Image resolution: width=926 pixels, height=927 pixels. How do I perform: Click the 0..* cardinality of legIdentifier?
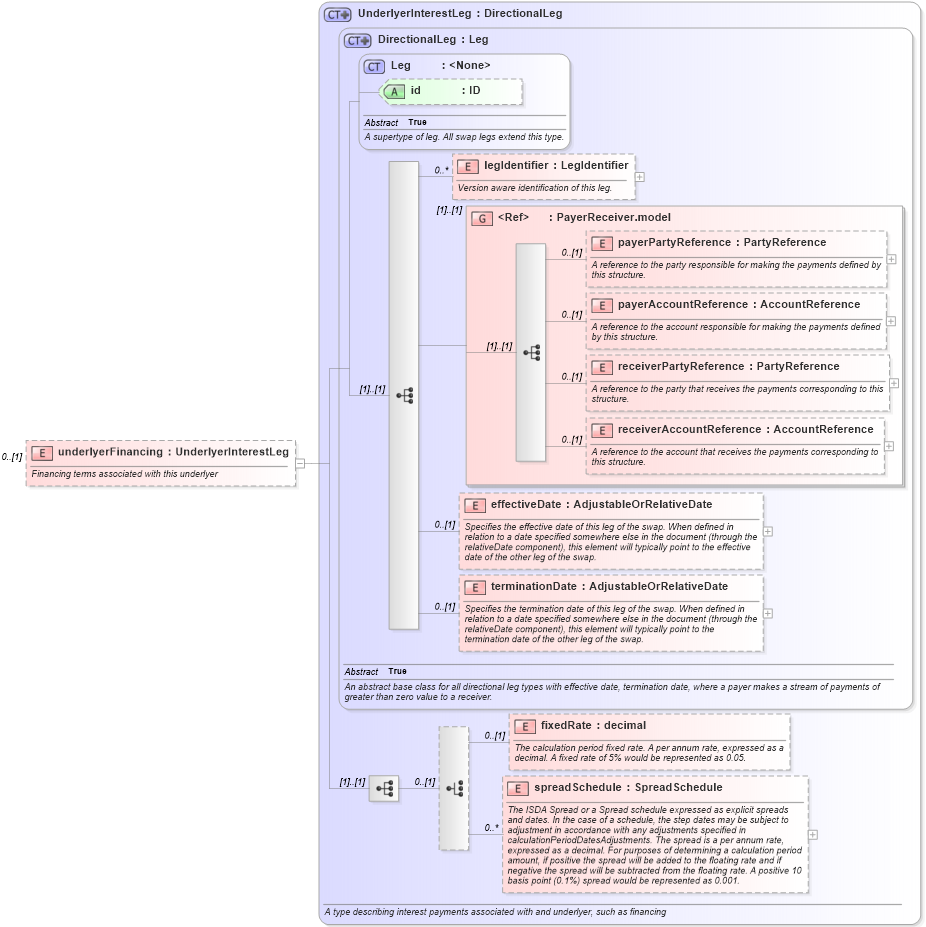[x=441, y=170]
